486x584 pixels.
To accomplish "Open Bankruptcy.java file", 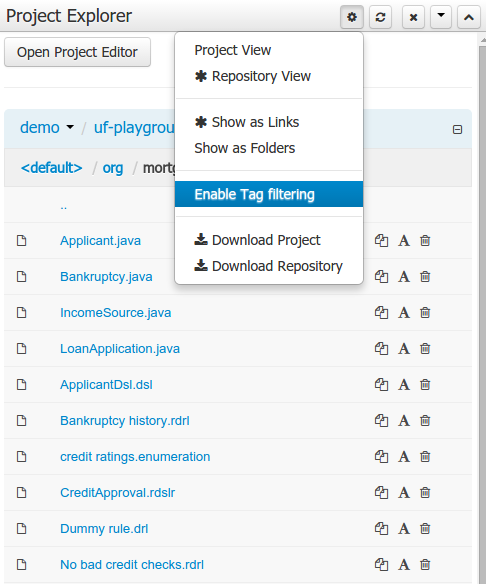I will pos(106,277).
